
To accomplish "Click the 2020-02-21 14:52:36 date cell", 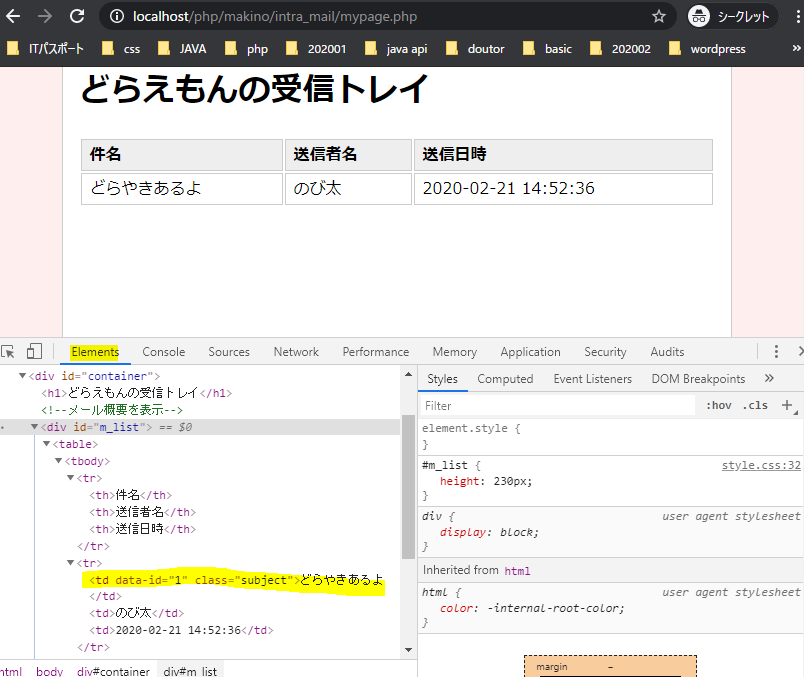I will (563, 189).
